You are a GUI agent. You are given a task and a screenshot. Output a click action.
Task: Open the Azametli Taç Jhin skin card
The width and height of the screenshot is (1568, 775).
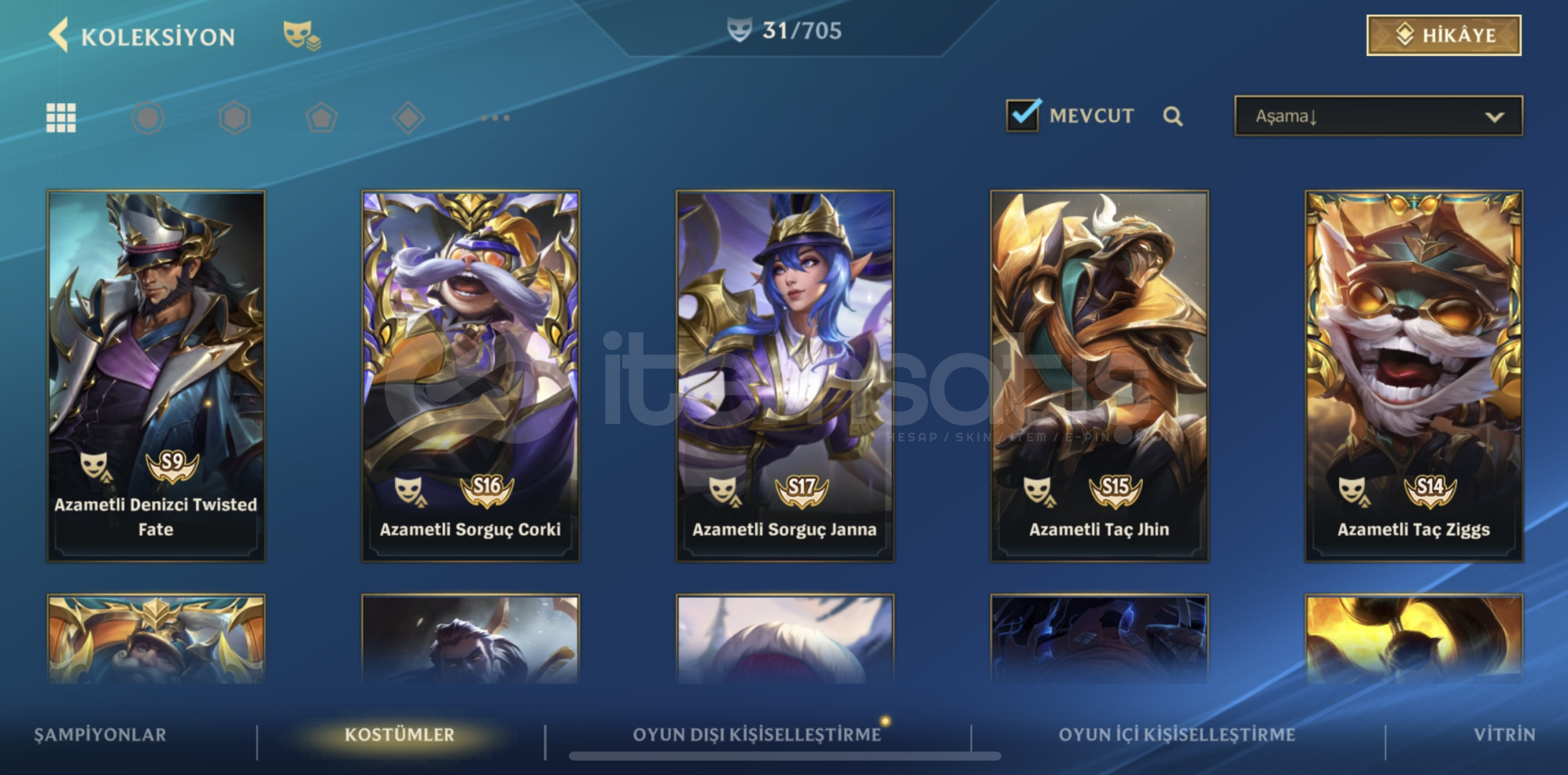pos(1099,376)
